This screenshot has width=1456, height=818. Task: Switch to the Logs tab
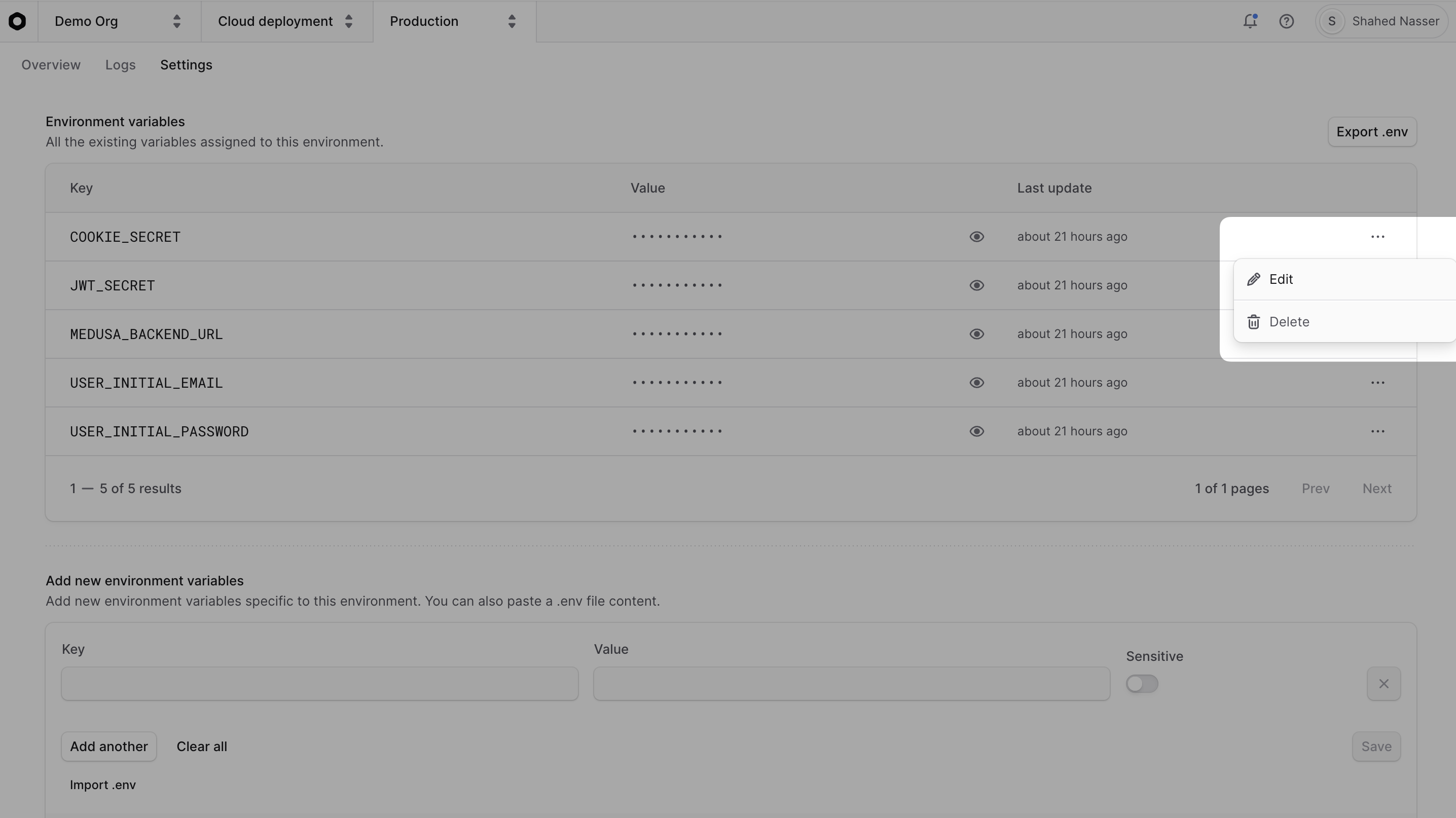point(120,64)
